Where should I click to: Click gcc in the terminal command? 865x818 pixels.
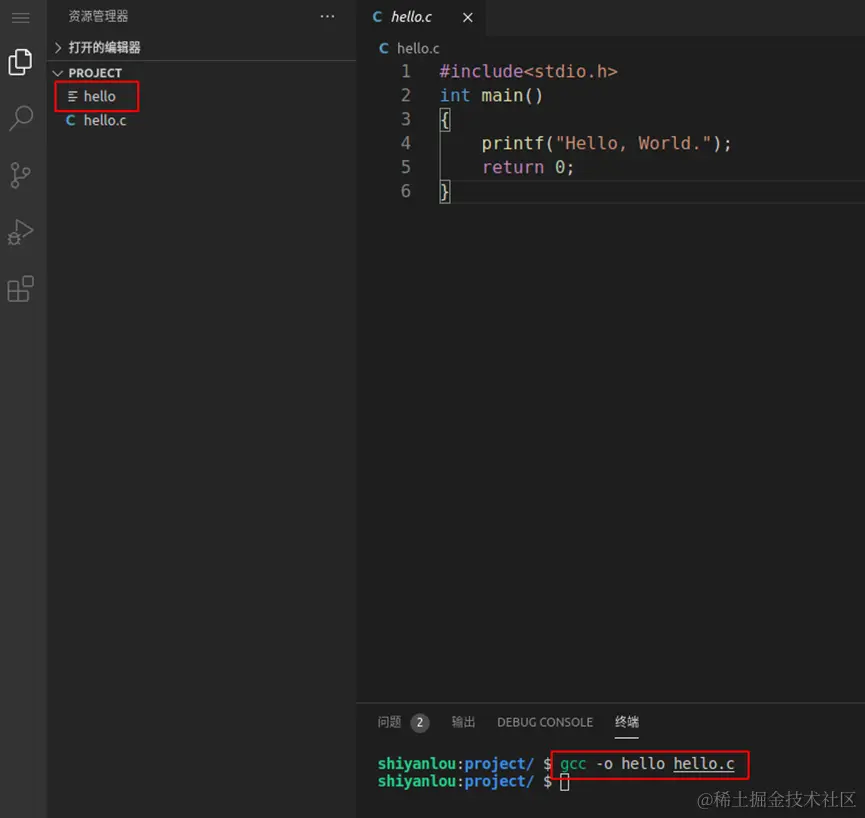point(573,763)
